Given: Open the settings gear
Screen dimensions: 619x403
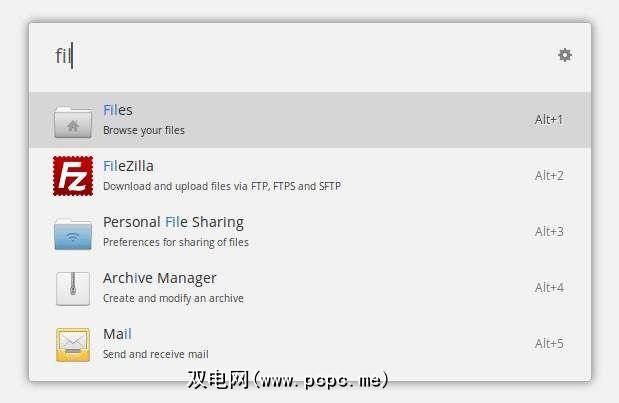Looking at the screenshot, I should (x=565, y=55).
